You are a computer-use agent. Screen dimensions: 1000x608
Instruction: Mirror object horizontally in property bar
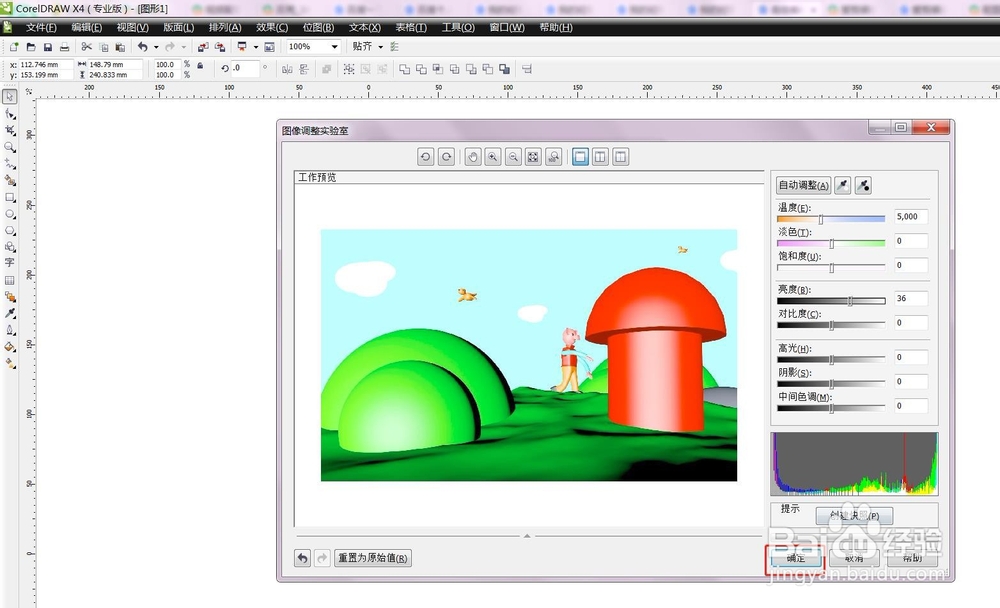[288, 69]
